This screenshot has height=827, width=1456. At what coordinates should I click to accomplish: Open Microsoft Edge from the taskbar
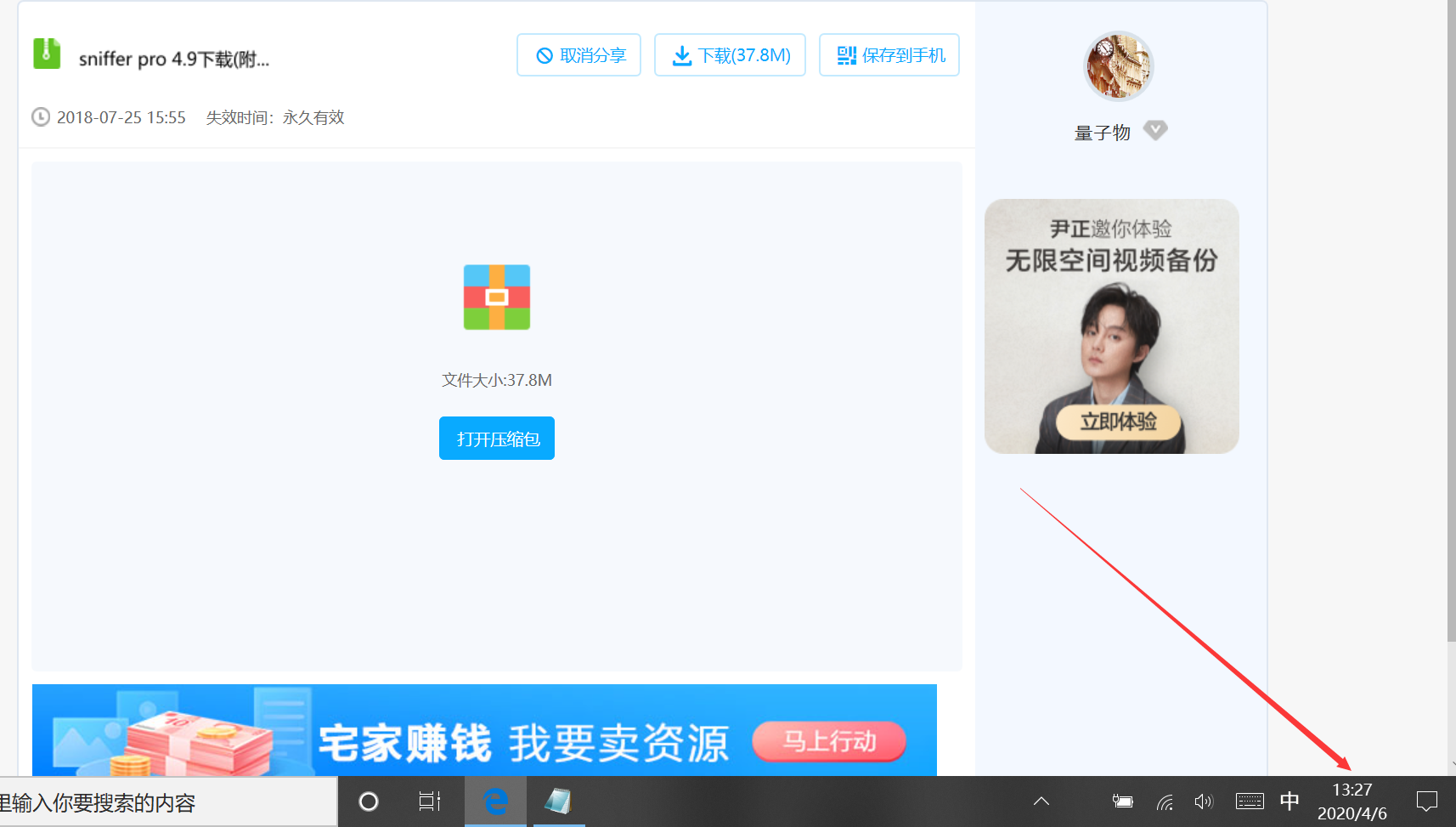[x=495, y=801]
